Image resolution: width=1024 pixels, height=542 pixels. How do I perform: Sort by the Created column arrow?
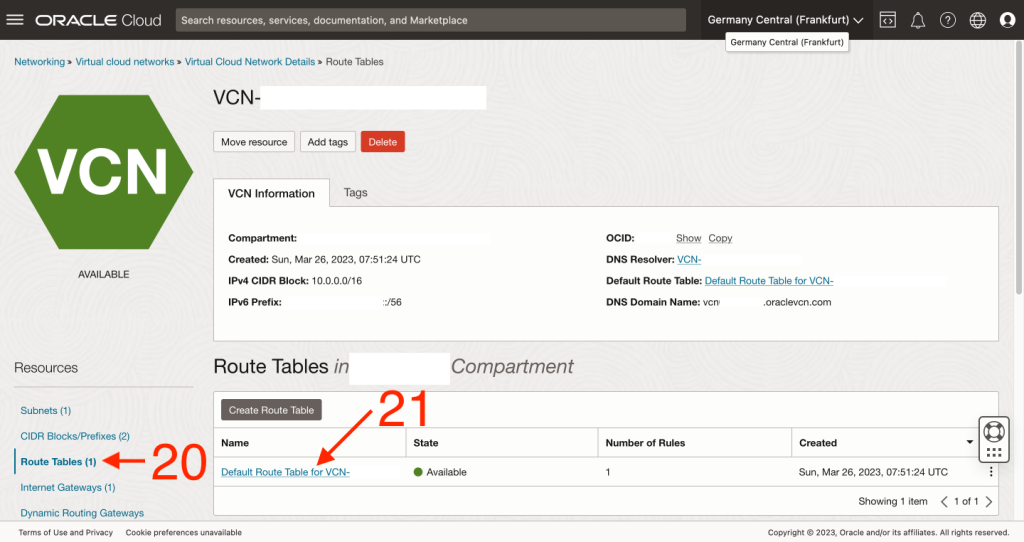969,443
